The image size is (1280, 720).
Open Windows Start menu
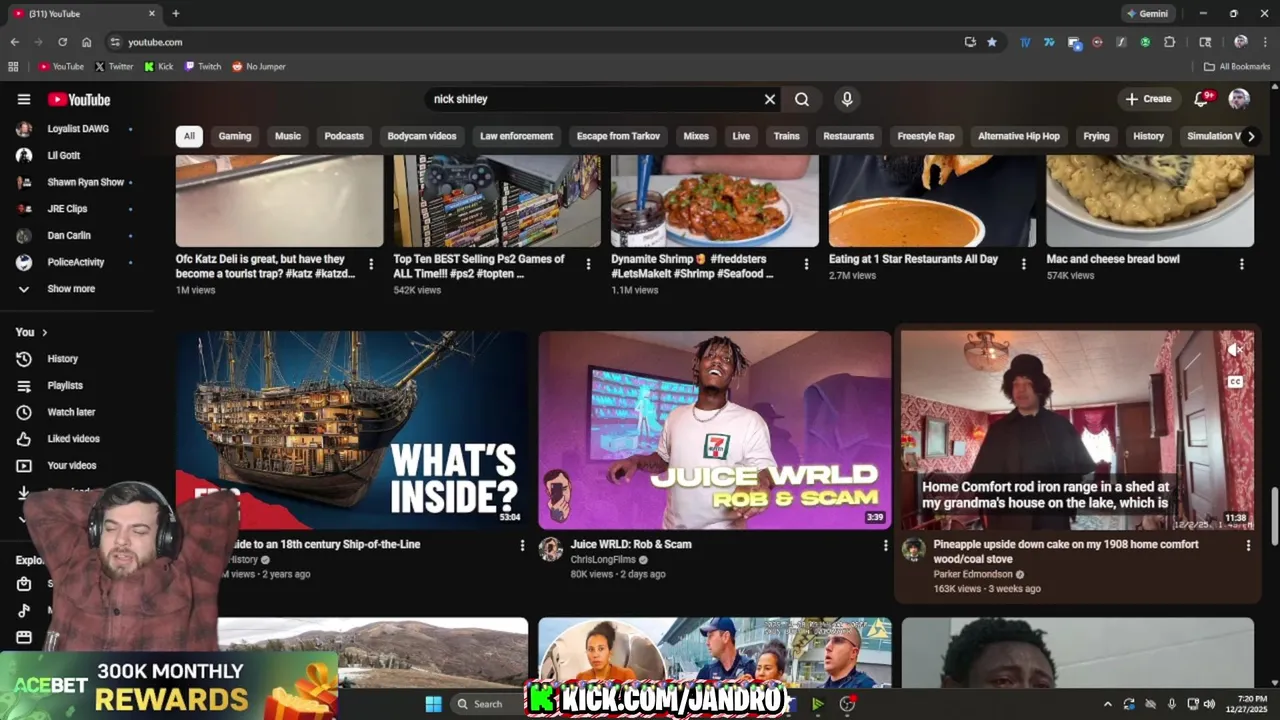coord(433,704)
